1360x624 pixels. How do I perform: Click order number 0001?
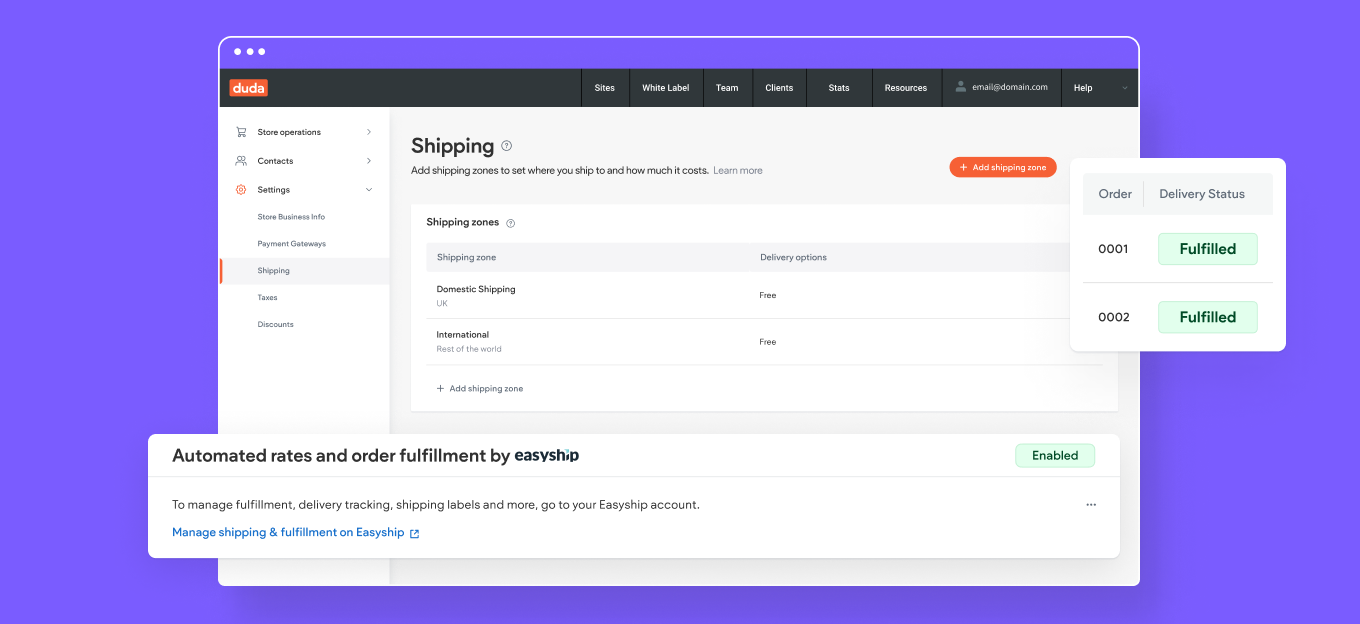(x=1113, y=250)
